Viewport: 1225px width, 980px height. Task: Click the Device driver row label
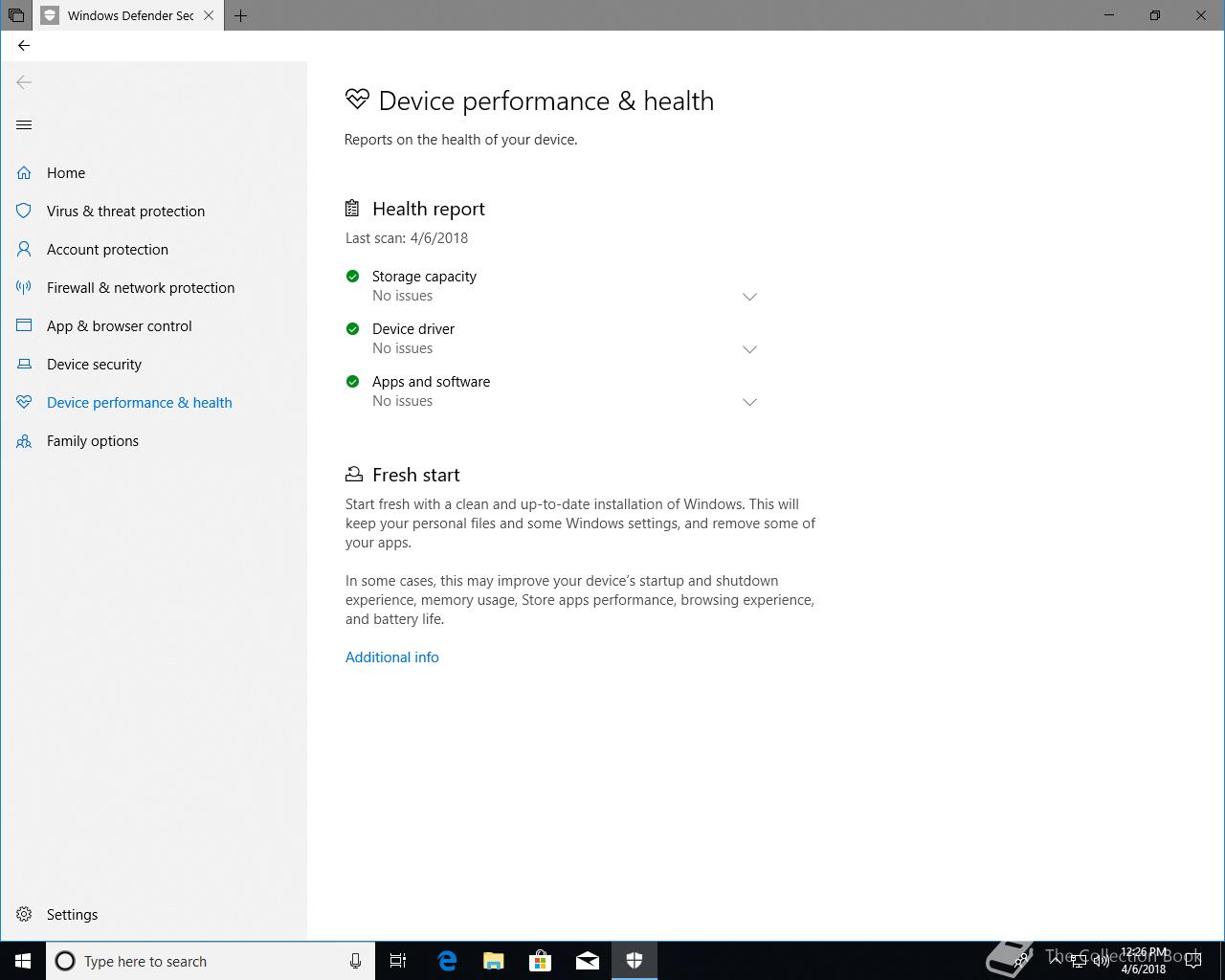[413, 329]
